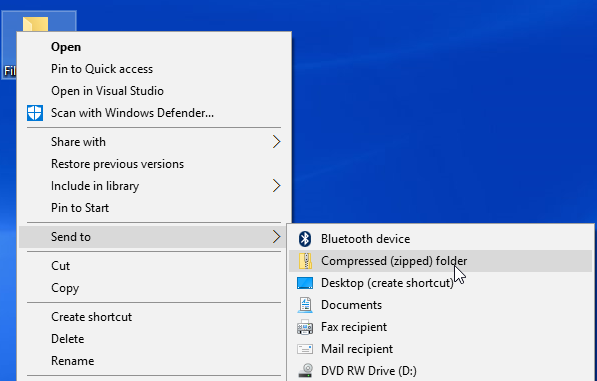Send to Desktop (create shortcut)
Image resolution: width=597 pixels, height=381 pixels.
click(x=441, y=283)
